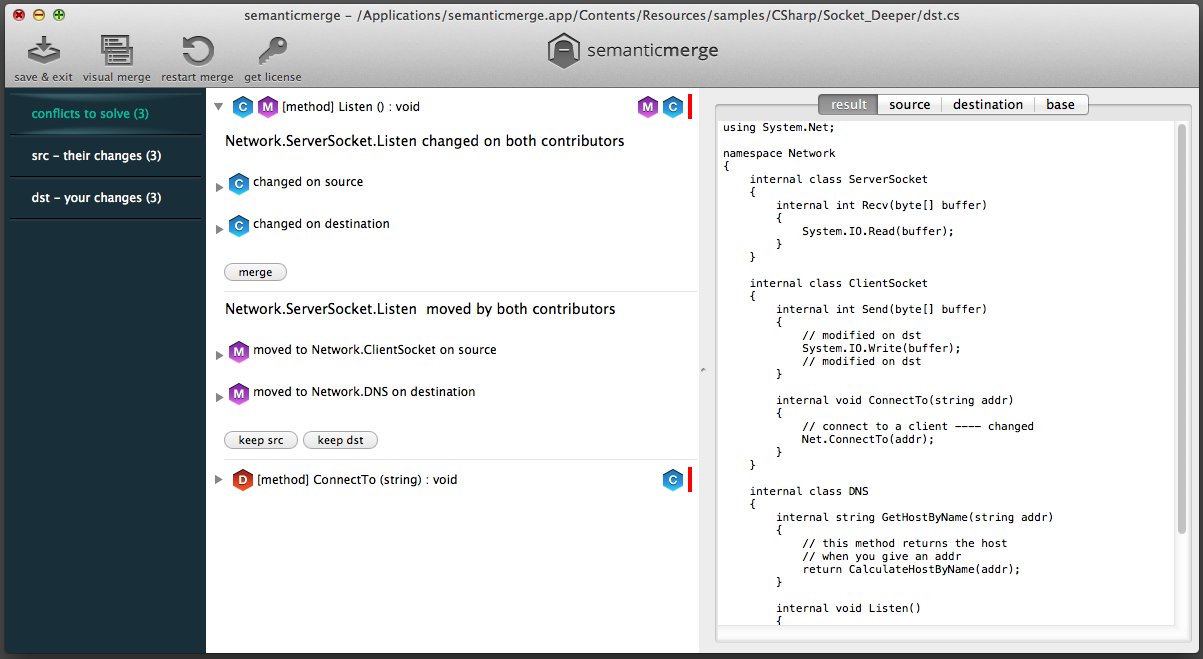
Task: Click the purple M icon beside Listen method title
Action: point(267,107)
